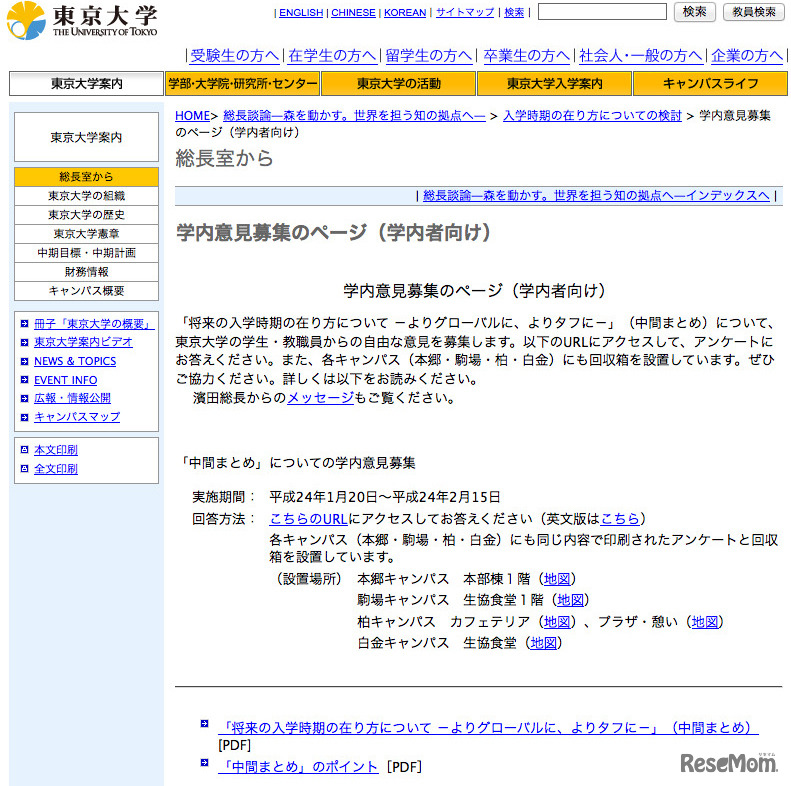The image size is (791, 786).
Task: Open the メッセージ link from the president
Action: pos(320,398)
